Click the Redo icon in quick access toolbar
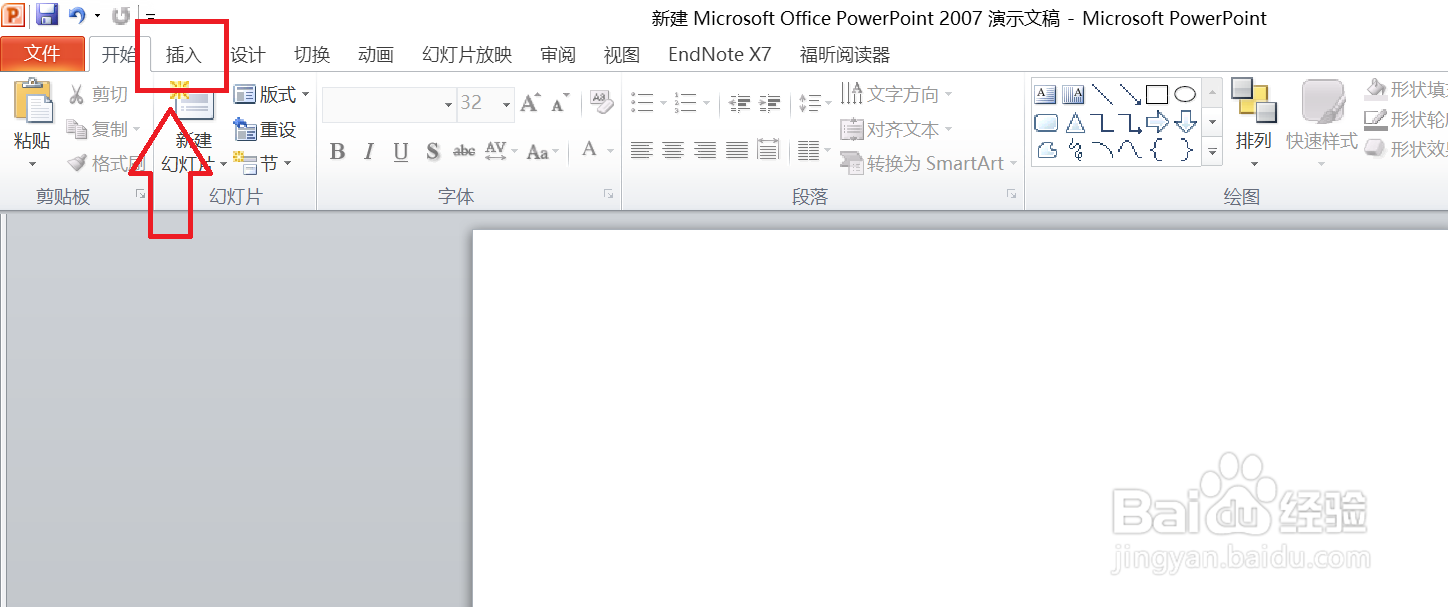 [x=121, y=15]
